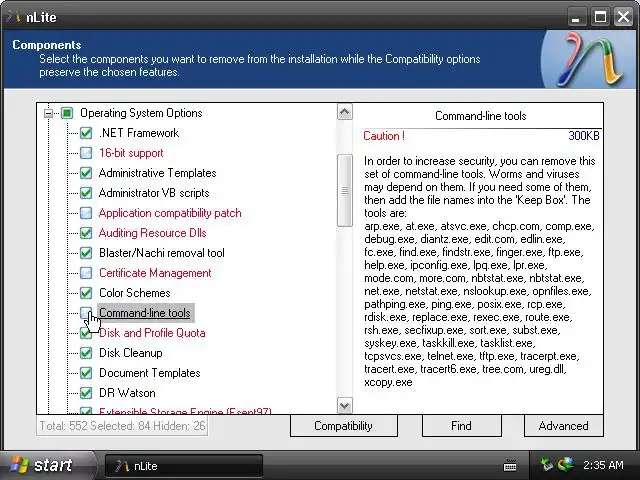
Task: Uncheck the Disk Cleanup checkbox
Action: [x=86, y=353]
